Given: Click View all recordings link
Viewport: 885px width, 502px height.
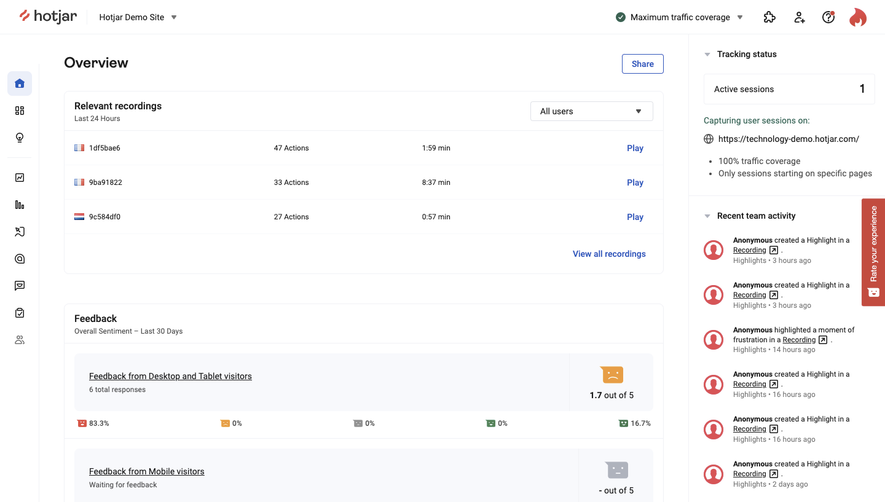Looking at the screenshot, I should tap(609, 254).
